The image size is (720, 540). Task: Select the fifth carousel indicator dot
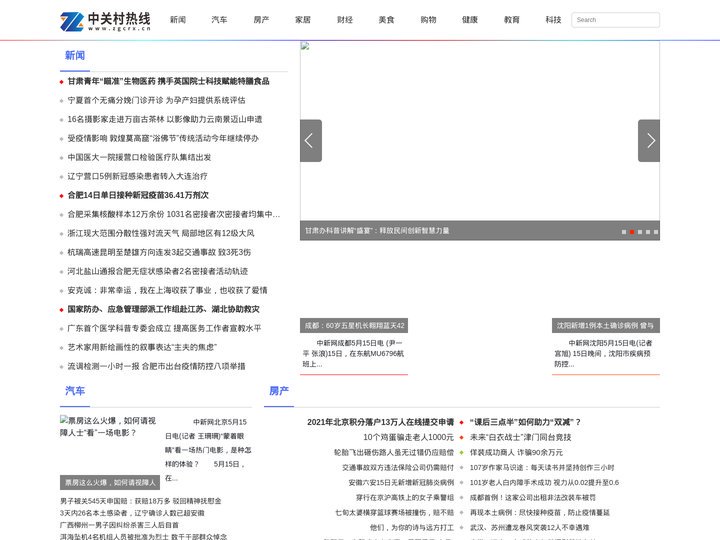[656, 232]
